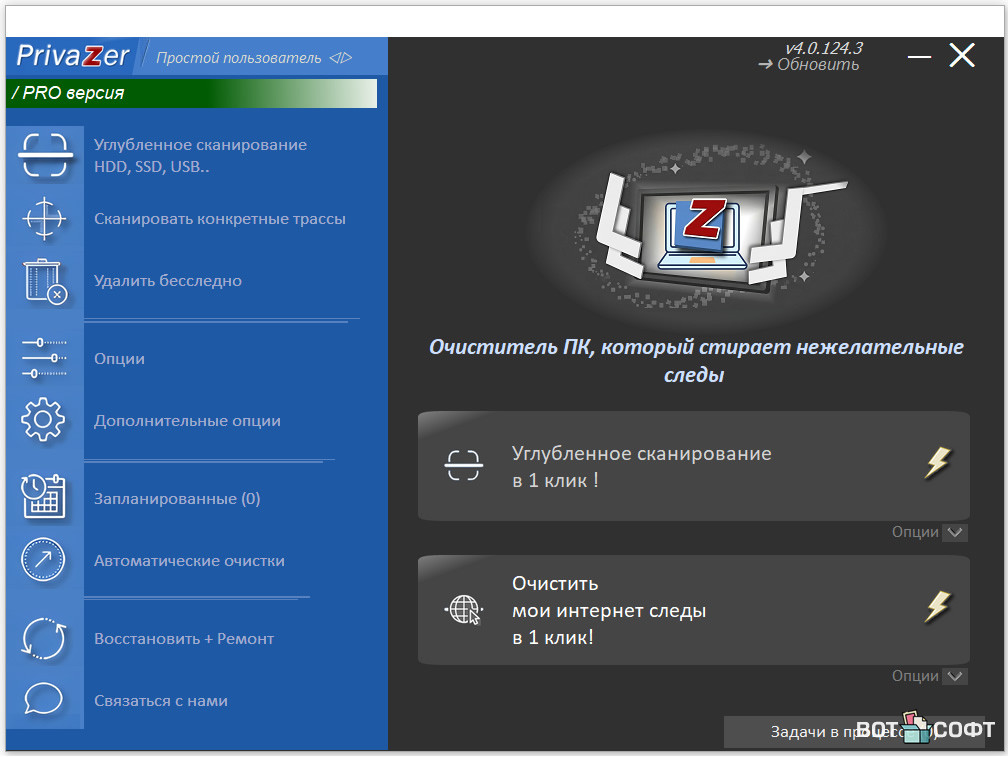The height and width of the screenshot is (757, 1008).
Task: Click the crosshair scan specific traces icon
Action: point(44,219)
